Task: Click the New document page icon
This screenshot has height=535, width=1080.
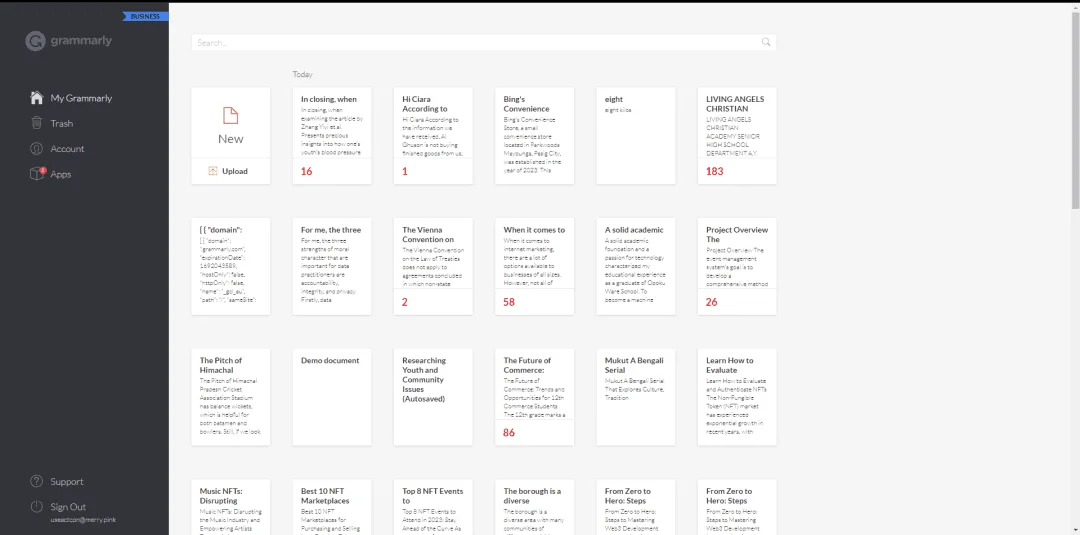Action: click(x=231, y=116)
